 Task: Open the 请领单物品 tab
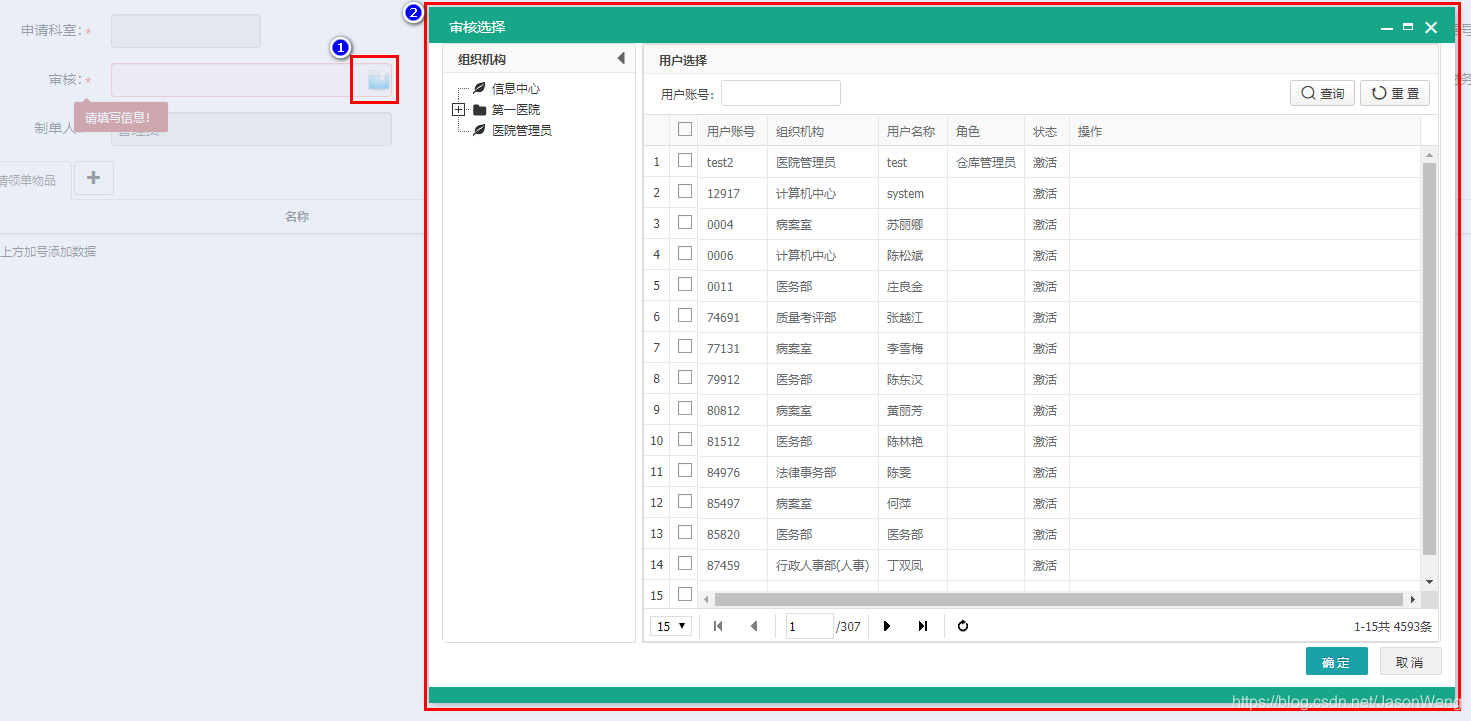[29, 181]
